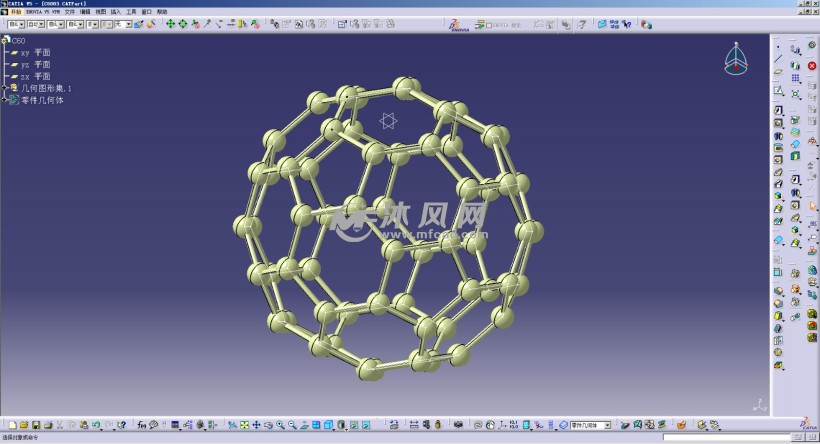Open the fourth graphic properties dropdown
The width and height of the screenshot is (820, 444).
coord(76,24)
